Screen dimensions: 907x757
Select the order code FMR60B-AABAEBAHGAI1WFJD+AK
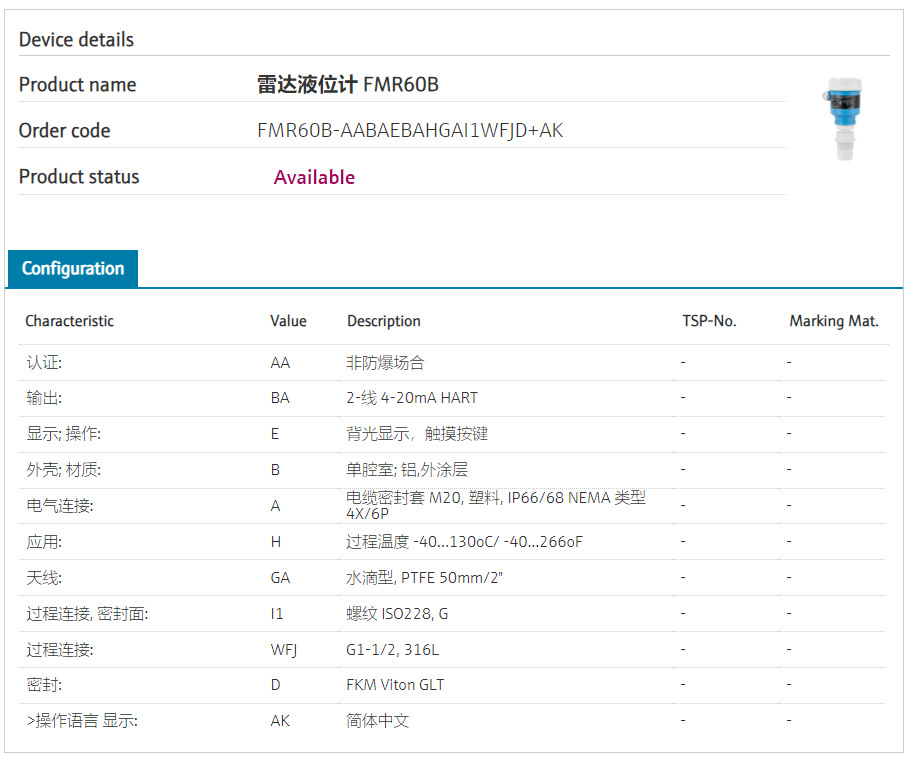pos(410,131)
